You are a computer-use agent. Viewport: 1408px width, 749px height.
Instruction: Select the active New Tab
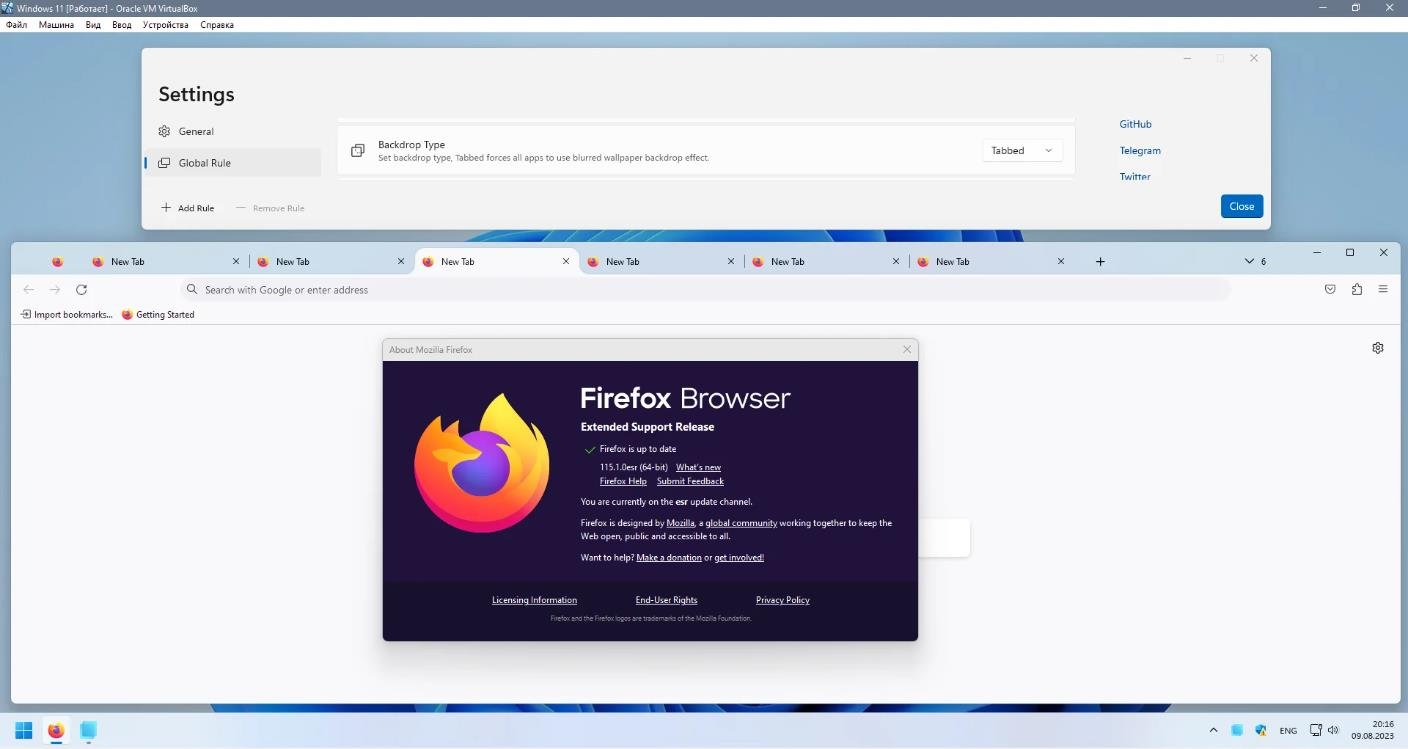click(496, 261)
